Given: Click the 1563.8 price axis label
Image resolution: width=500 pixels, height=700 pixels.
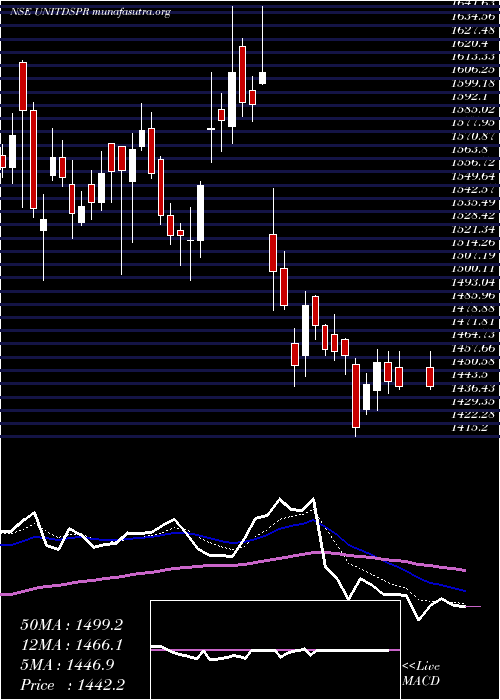Looking at the screenshot, I should click(471, 150).
